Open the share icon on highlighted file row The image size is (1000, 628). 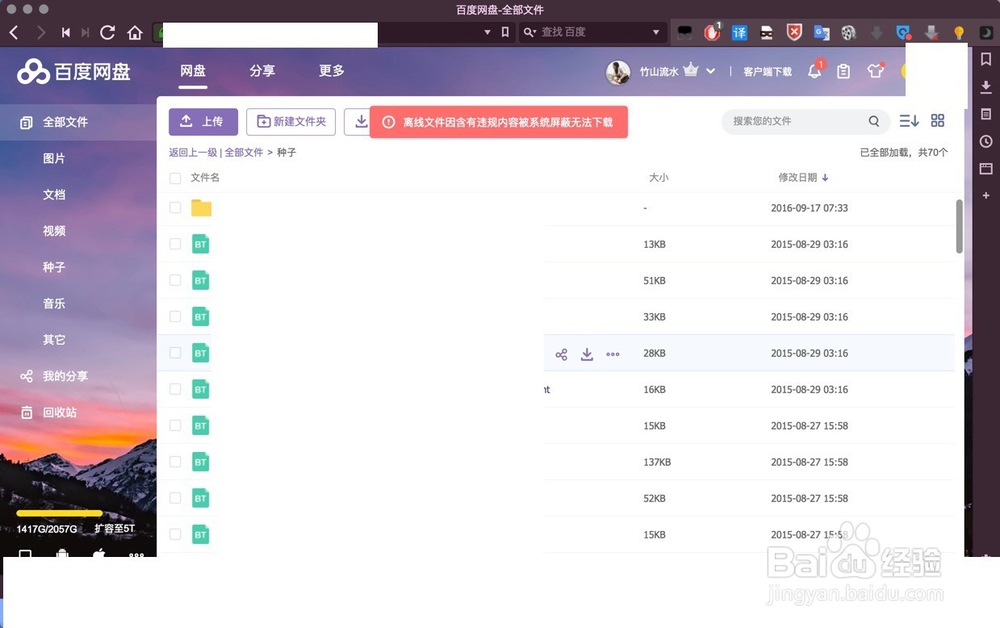pyautogui.click(x=561, y=353)
